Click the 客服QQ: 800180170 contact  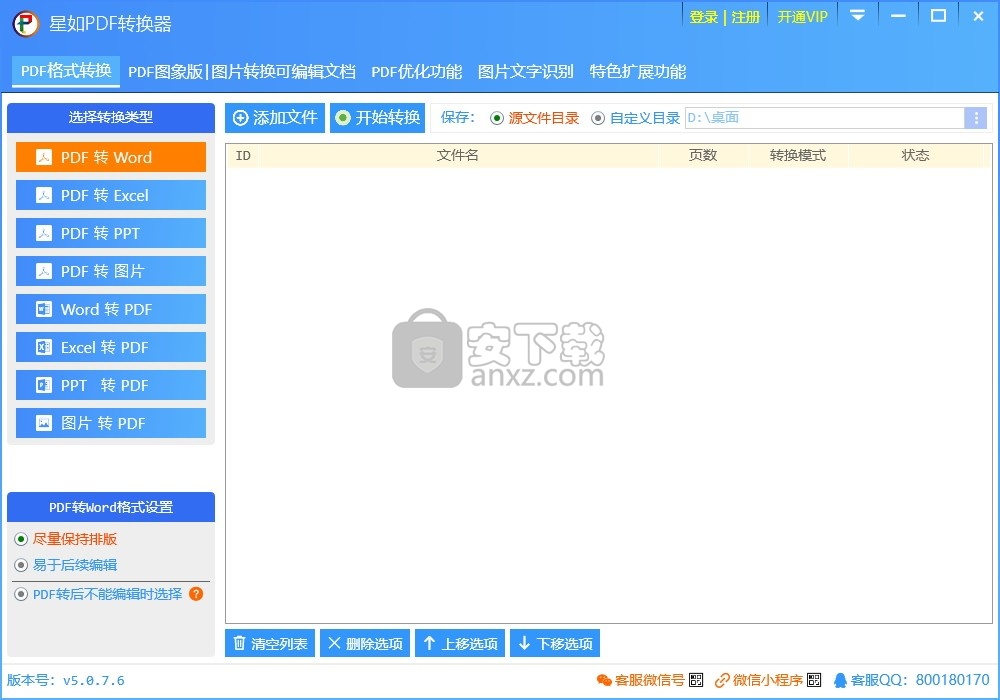[912, 680]
